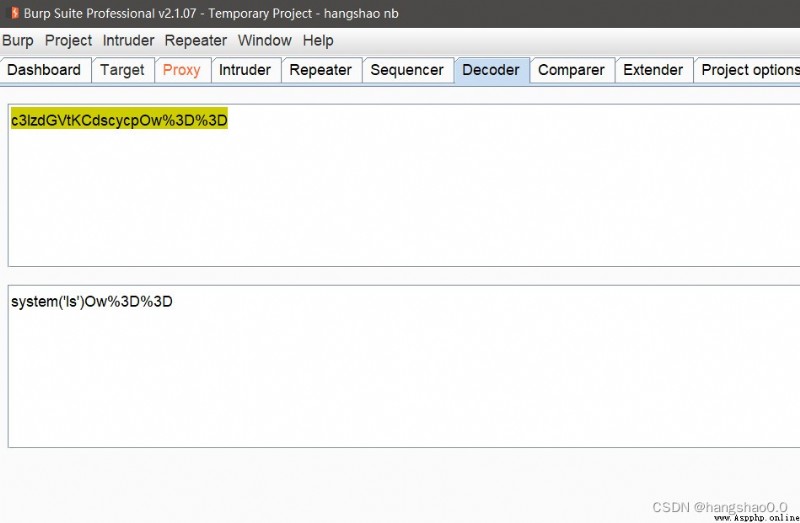Viewport: 800px width, 523px height.
Task: Click the highlighted text c3lzdGVtKCdscycpOw%3D%3D
Action: pyautogui.click(x=119, y=120)
